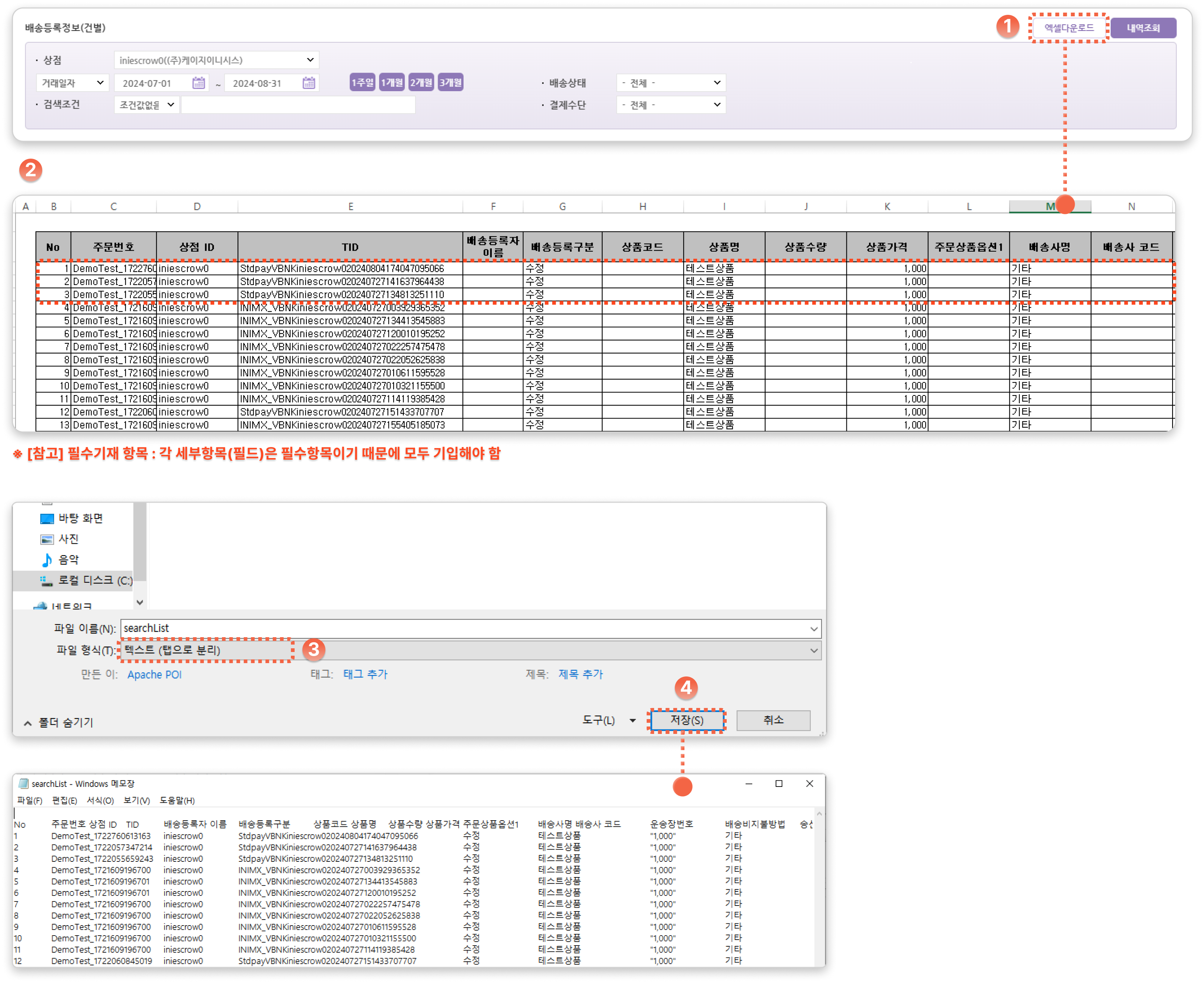Open the 파일 이름 history dropdown arrow
1204x983 pixels.
[x=813, y=629]
